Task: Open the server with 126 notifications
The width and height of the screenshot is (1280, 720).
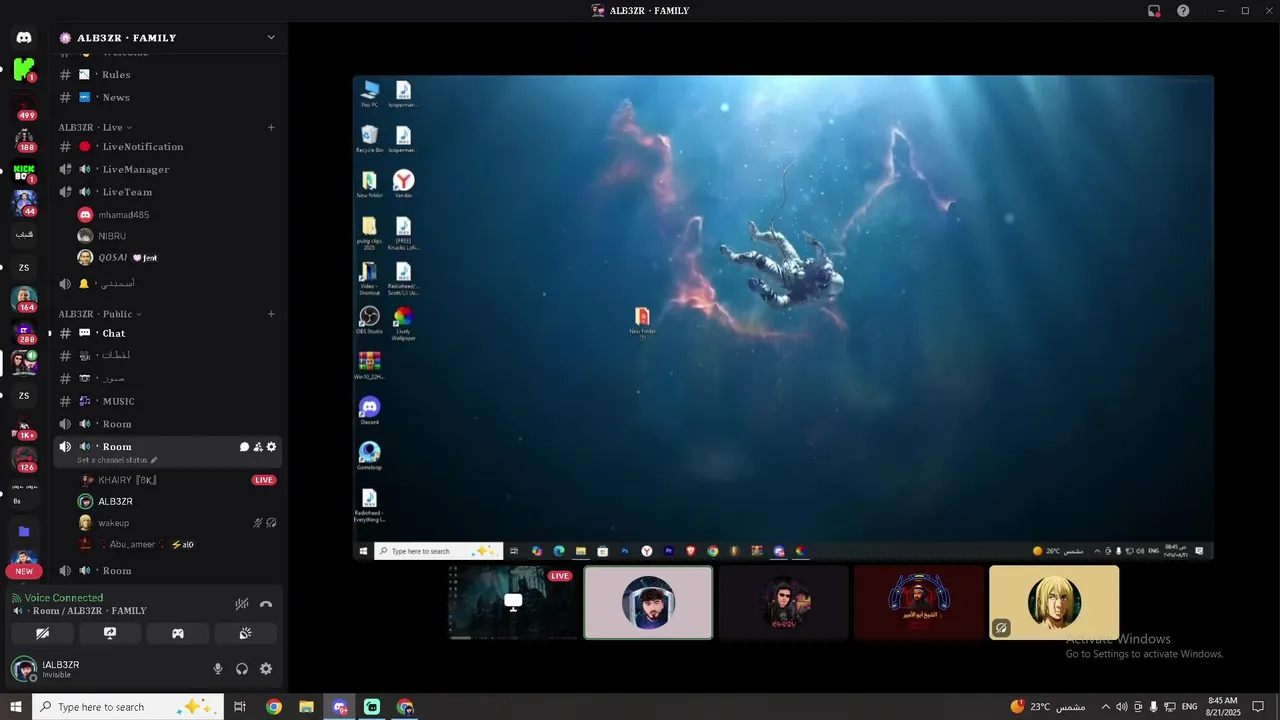Action: pyautogui.click(x=24, y=459)
